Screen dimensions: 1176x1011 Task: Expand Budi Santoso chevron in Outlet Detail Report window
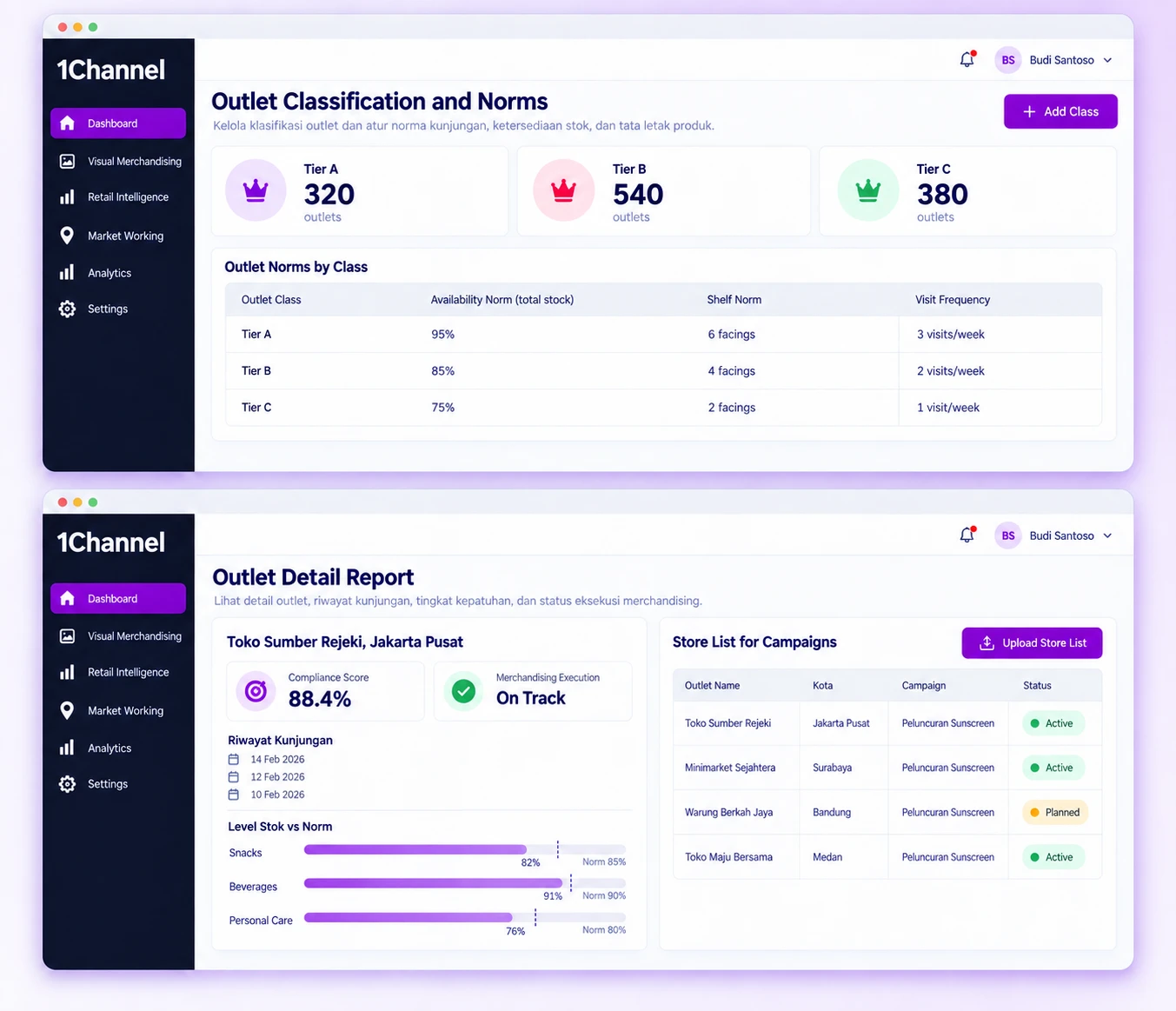[1107, 535]
